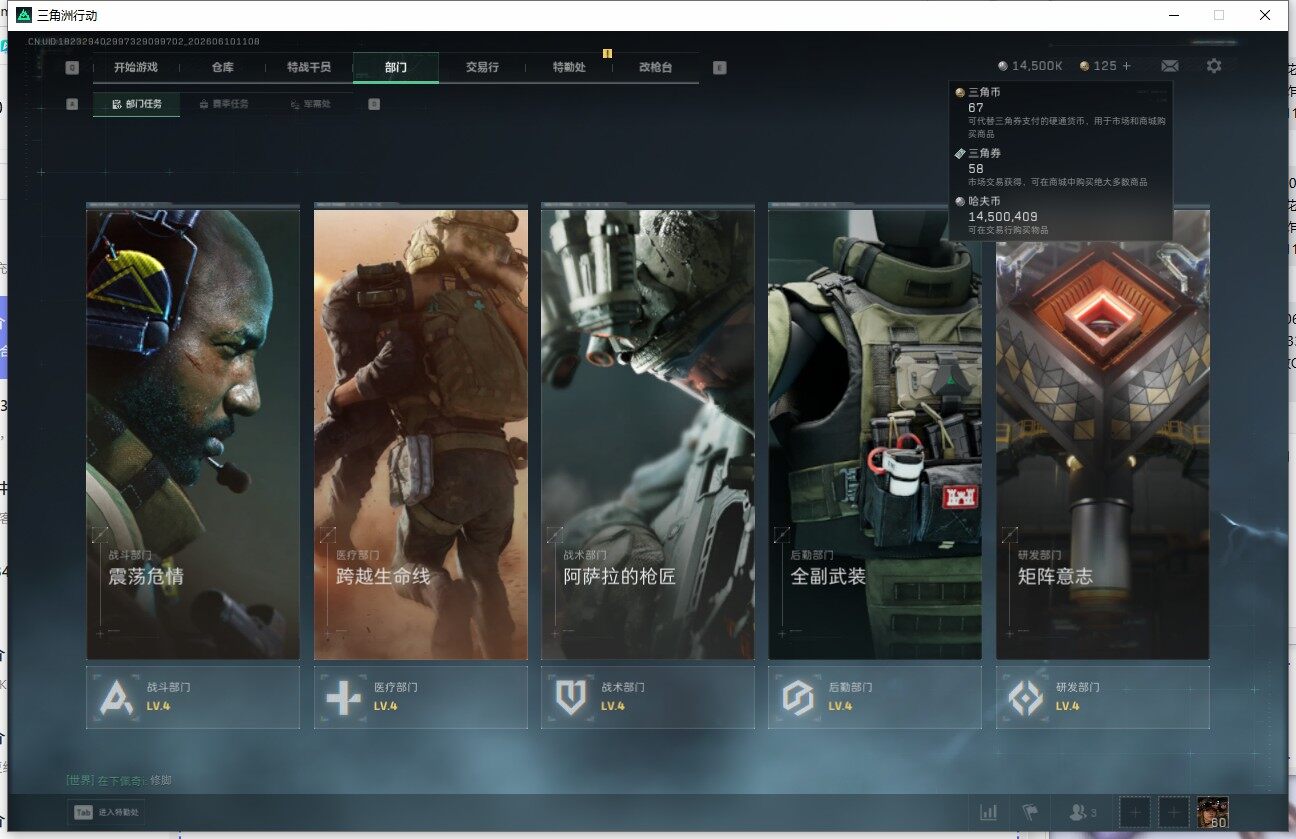Minimize the 三角洲行动 window

(1173, 15)
